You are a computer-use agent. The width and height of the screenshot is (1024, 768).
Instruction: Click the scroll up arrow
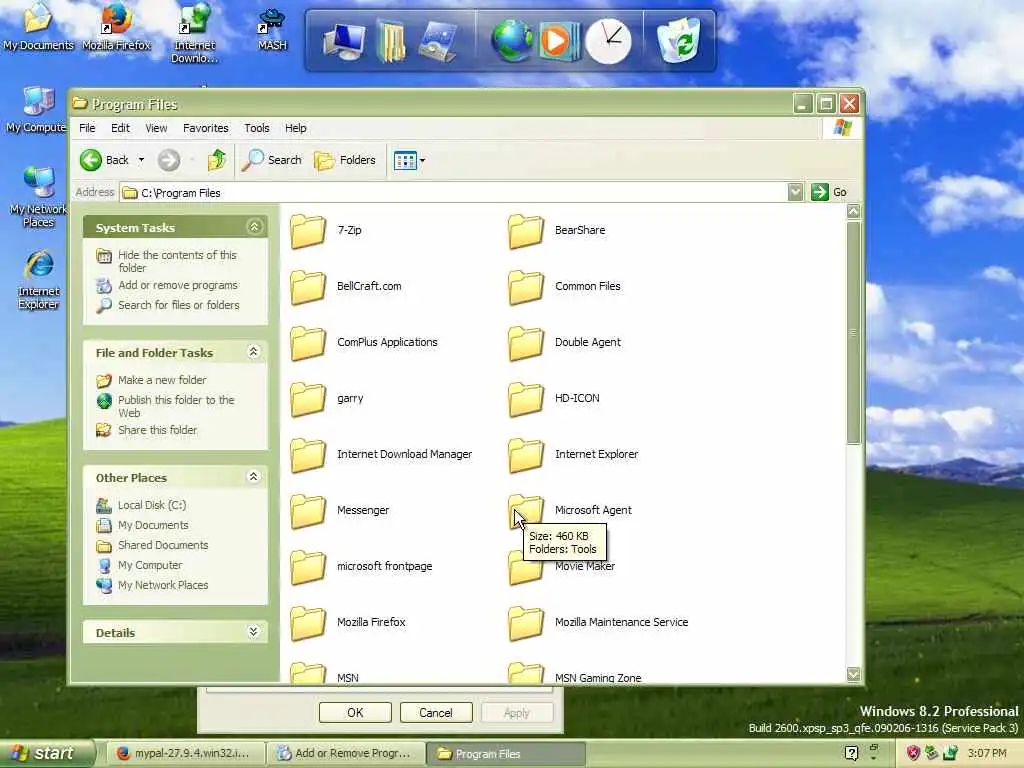click(853, 212)
